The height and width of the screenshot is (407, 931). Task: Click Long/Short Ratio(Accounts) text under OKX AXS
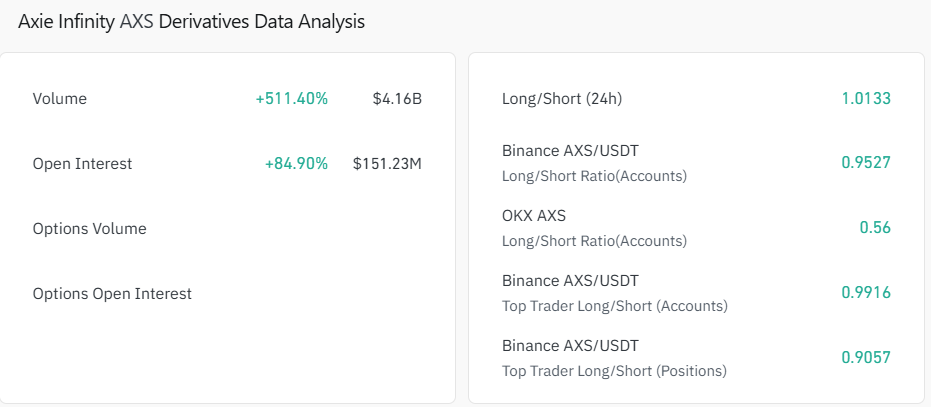[x=594, y=241]
